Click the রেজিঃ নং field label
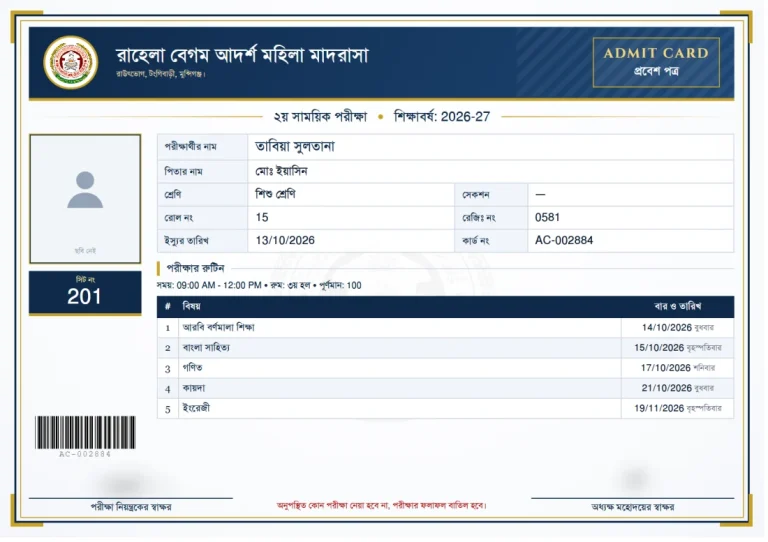Screen dimensions: 768x542 pyautogui.click(x=479, y=218)
